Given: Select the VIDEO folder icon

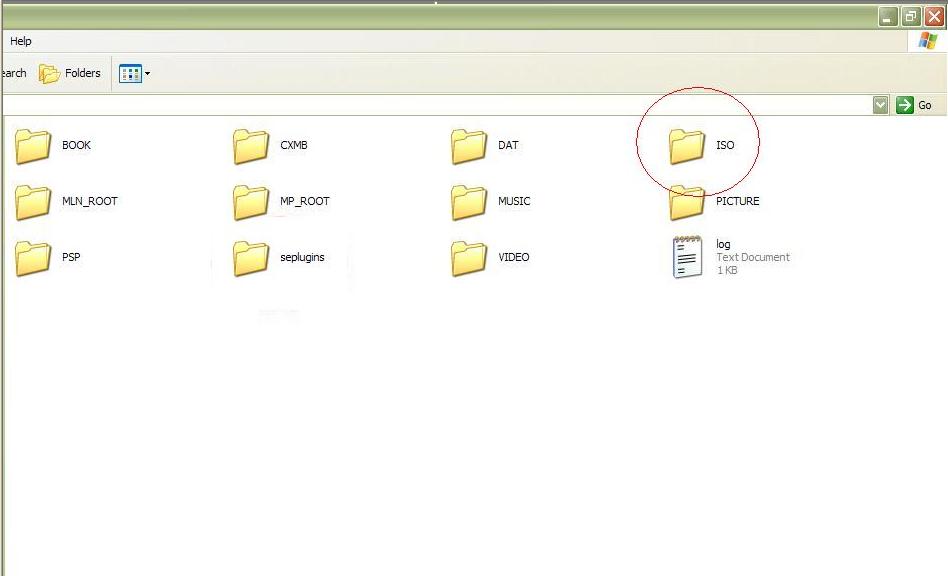Looking at the screenshot, I should (469, 258).
